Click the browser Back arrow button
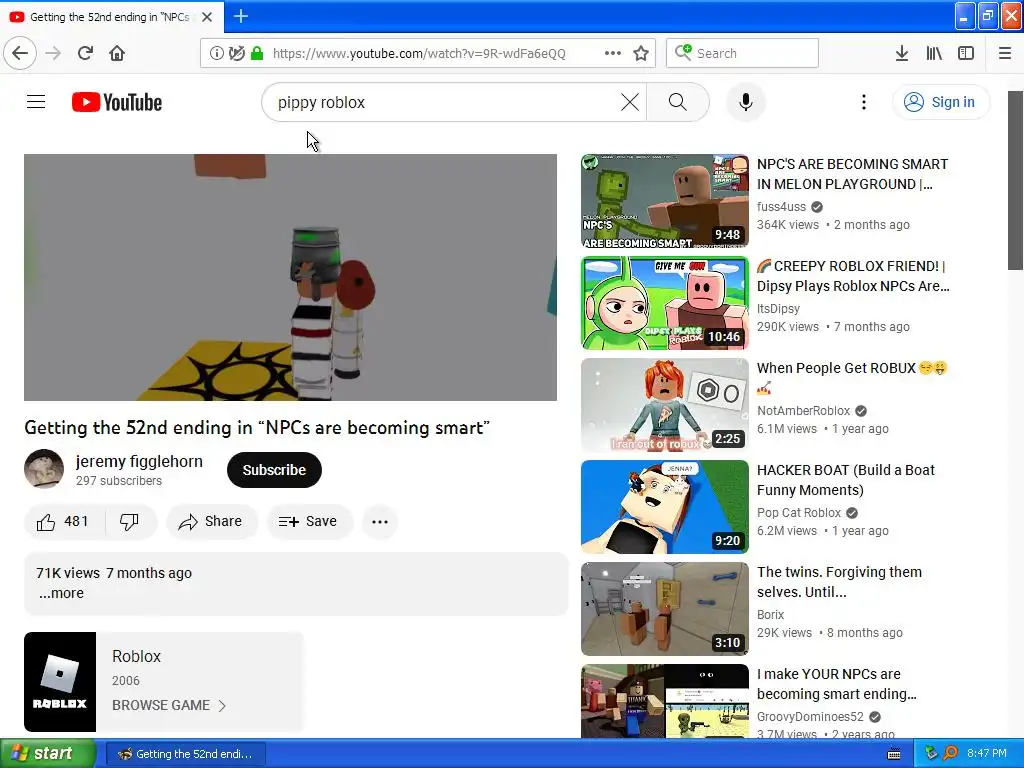The width and height of the screenshot is (1024, 768). 20,53
